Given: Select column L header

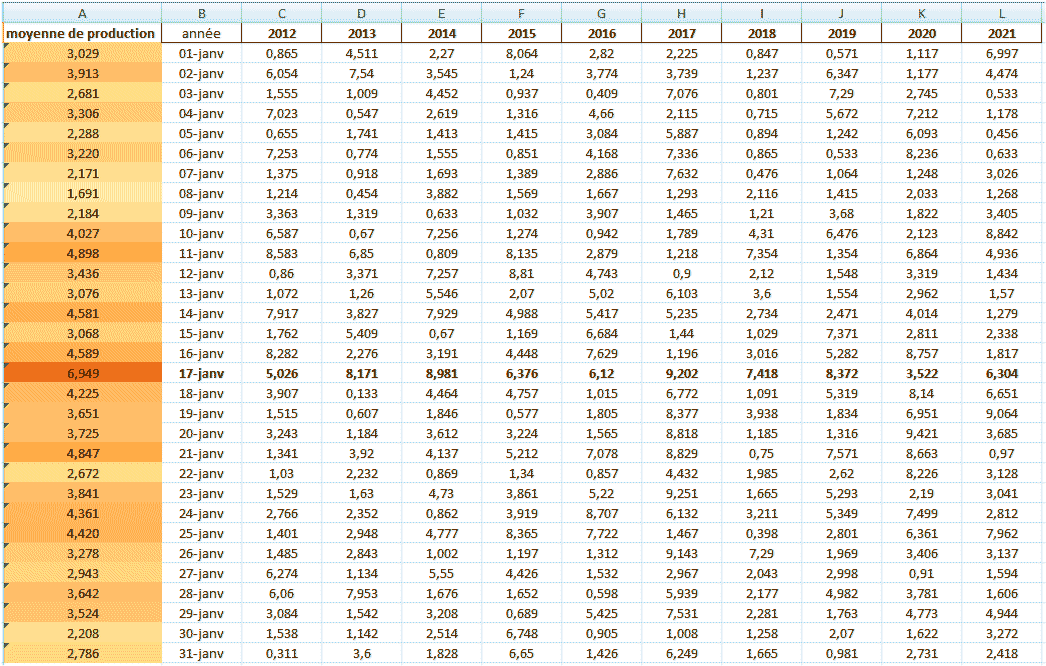Looking at the screenshot, I should coord(1001,13).
